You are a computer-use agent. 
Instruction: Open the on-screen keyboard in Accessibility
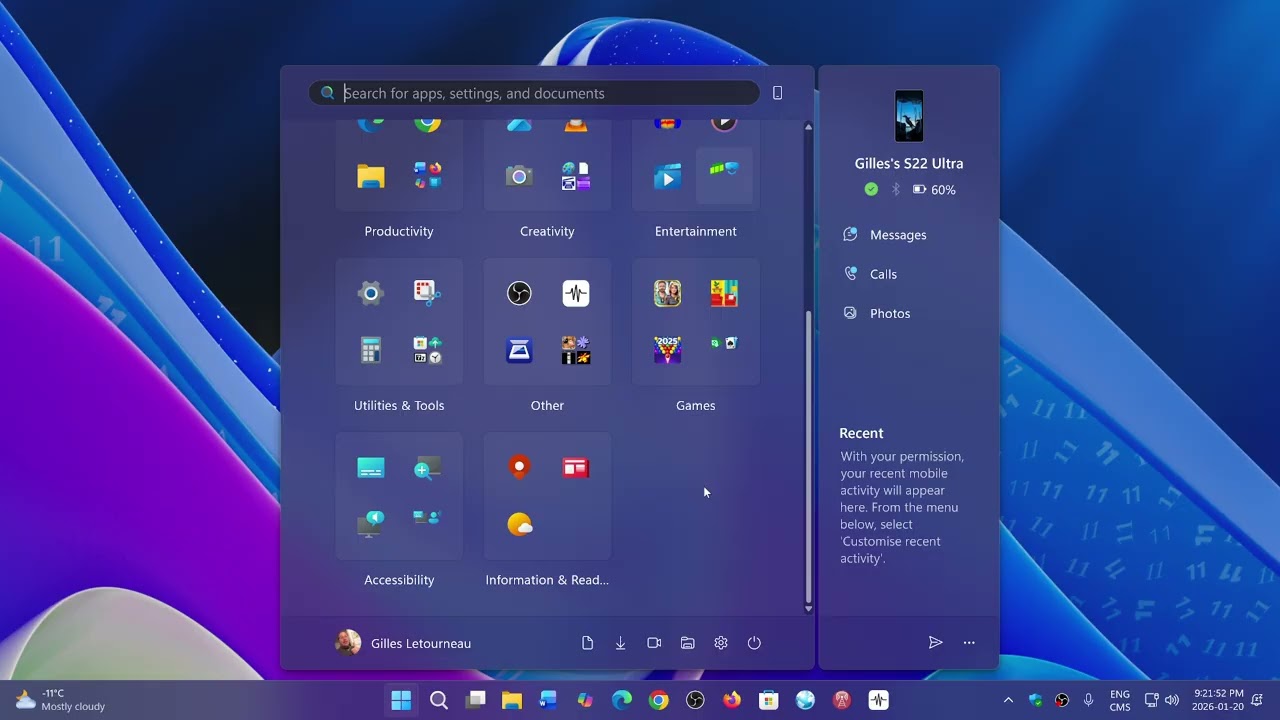pyautogui.click(x=371, y=468)
